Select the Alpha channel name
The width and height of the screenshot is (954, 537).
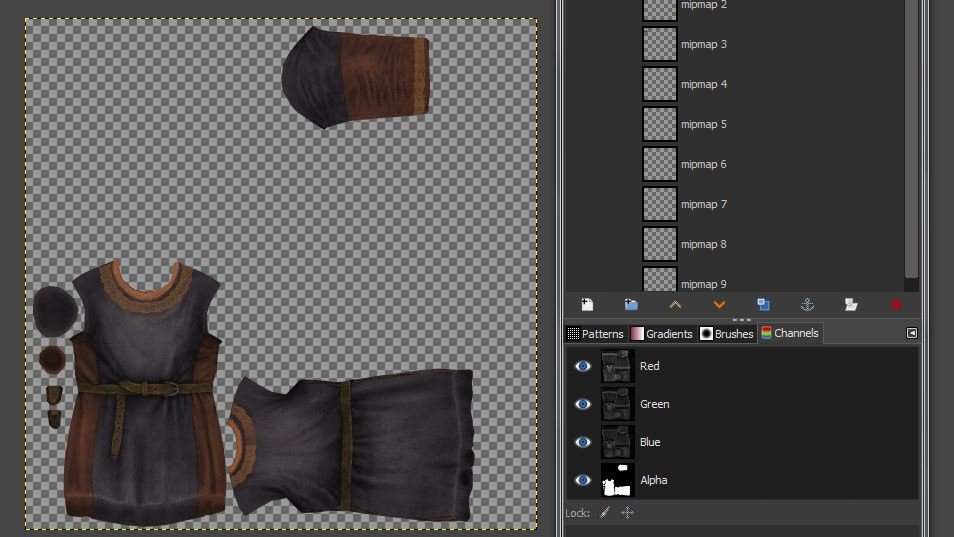click(653, 480)
